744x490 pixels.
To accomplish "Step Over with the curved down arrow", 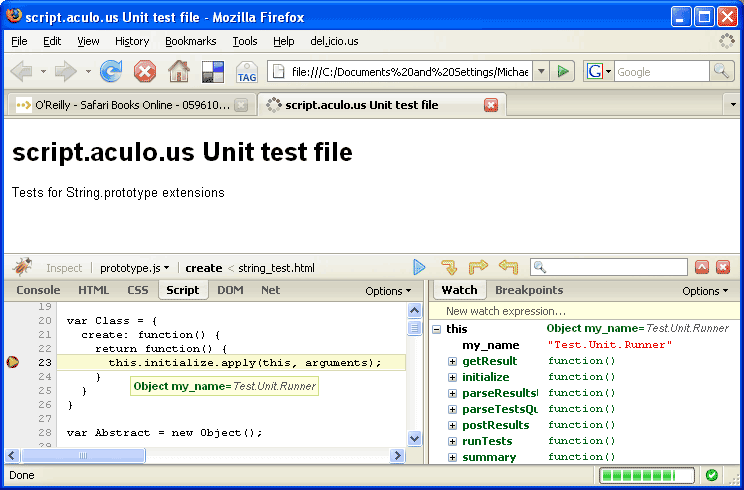I will [449, 267].
